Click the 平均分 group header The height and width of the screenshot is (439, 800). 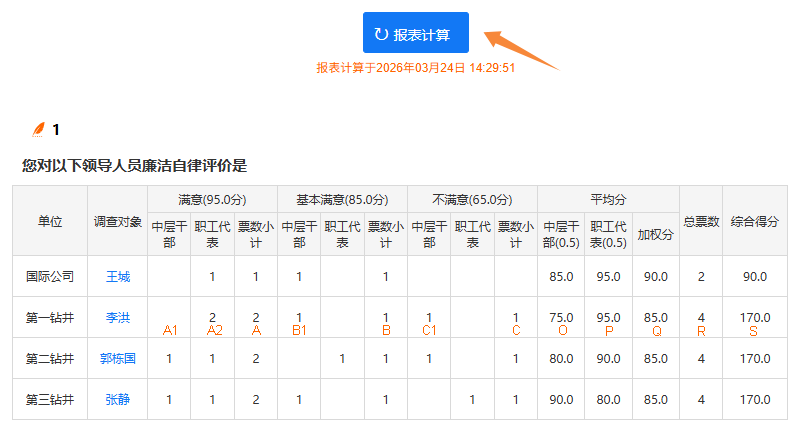608,200
